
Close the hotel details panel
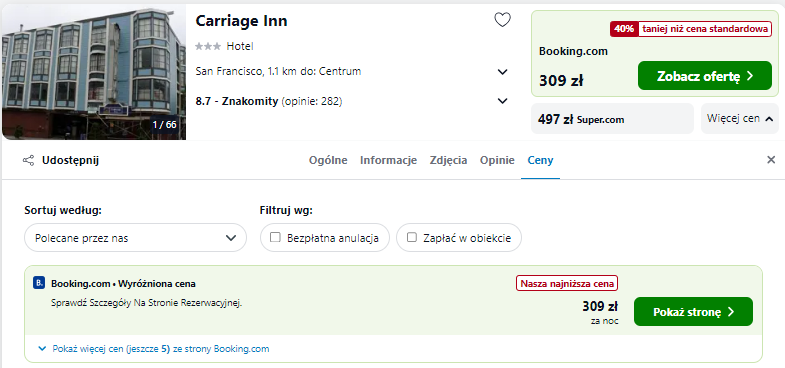pos(771,160)
